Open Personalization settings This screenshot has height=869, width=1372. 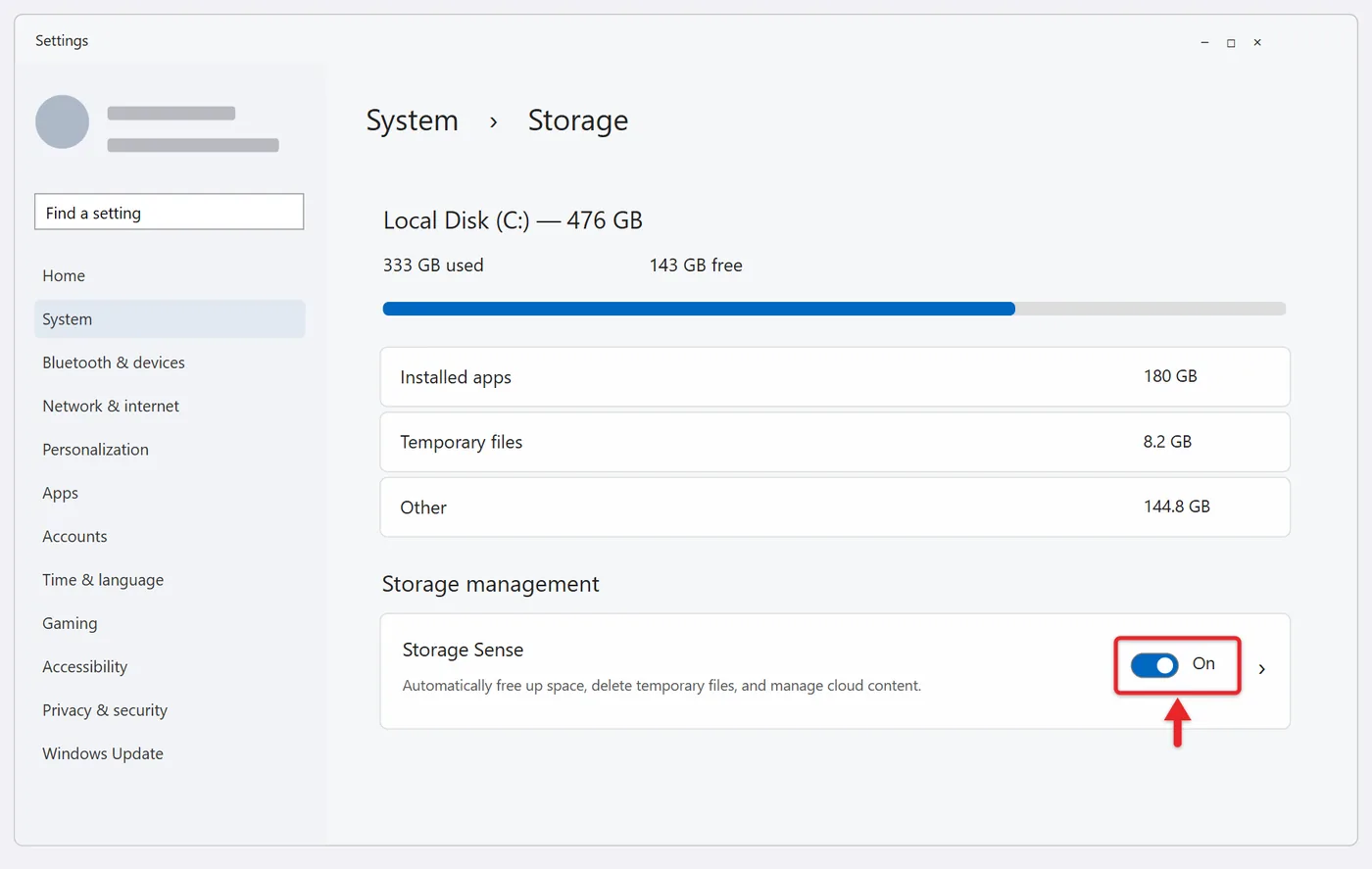(x=95, y=450)
